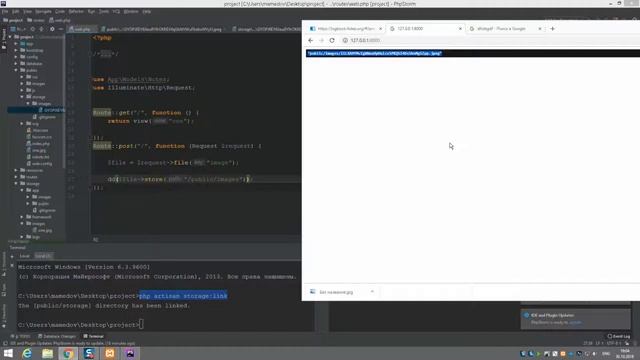Hide the project tool window with minus icon

click(60, 29)
